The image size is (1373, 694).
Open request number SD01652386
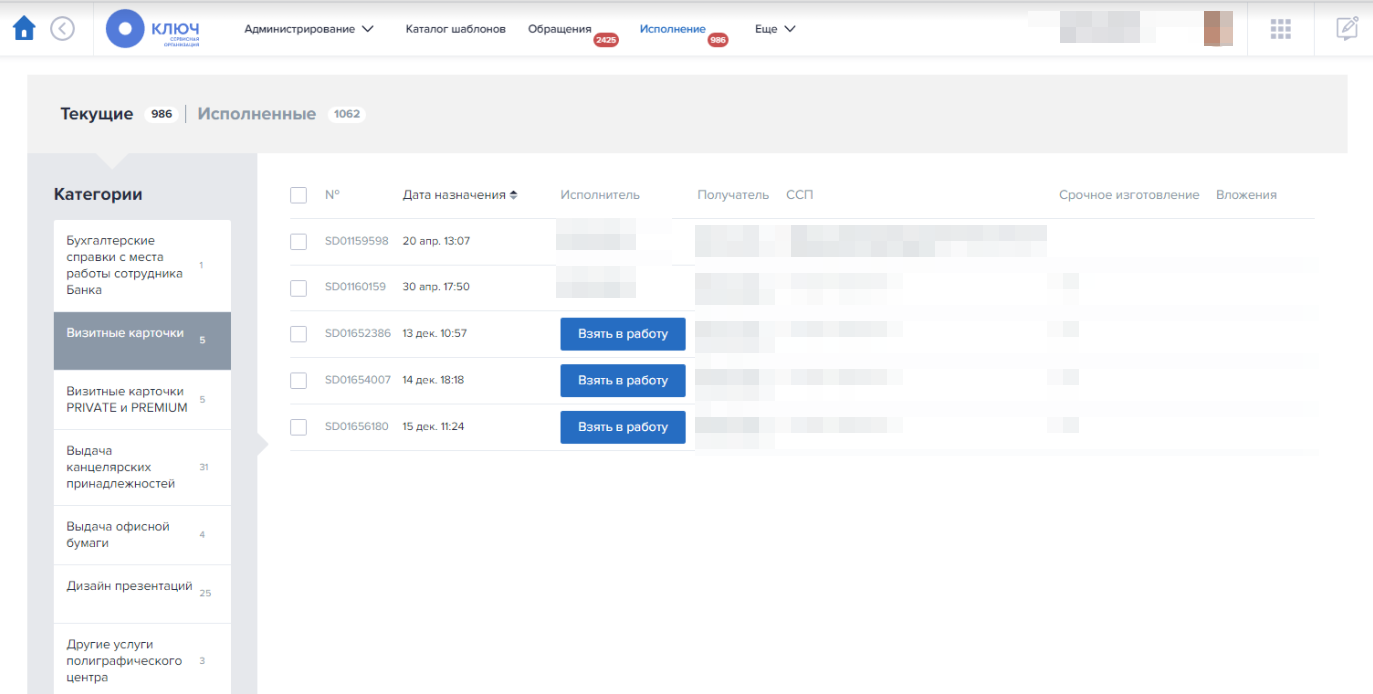click(358, 334)
